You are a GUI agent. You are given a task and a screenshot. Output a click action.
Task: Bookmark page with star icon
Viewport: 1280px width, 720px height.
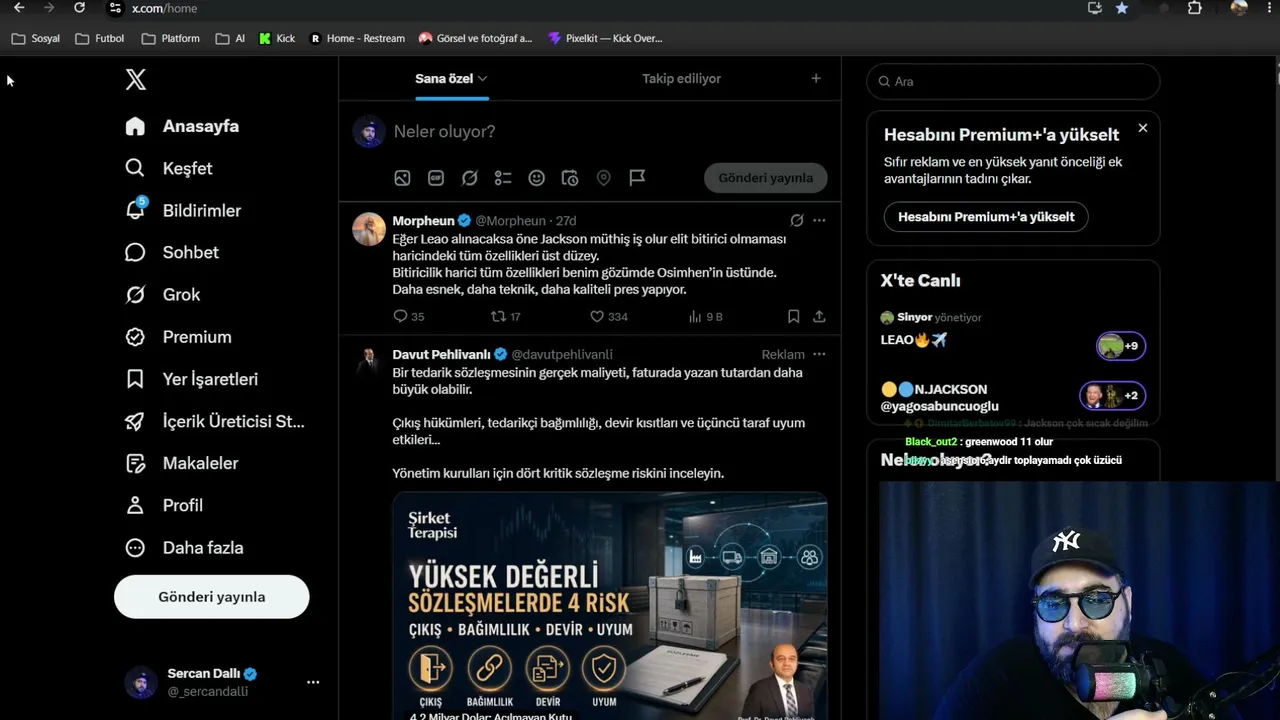pos(1122,8)
